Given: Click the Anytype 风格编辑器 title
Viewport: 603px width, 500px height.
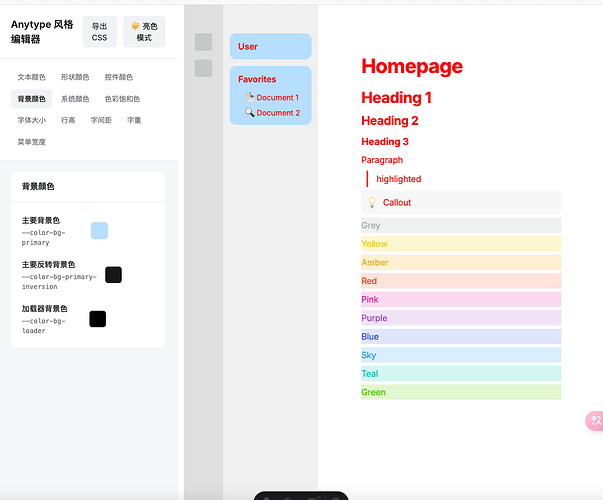Looking at the screenshot, I should click(42, 32).
